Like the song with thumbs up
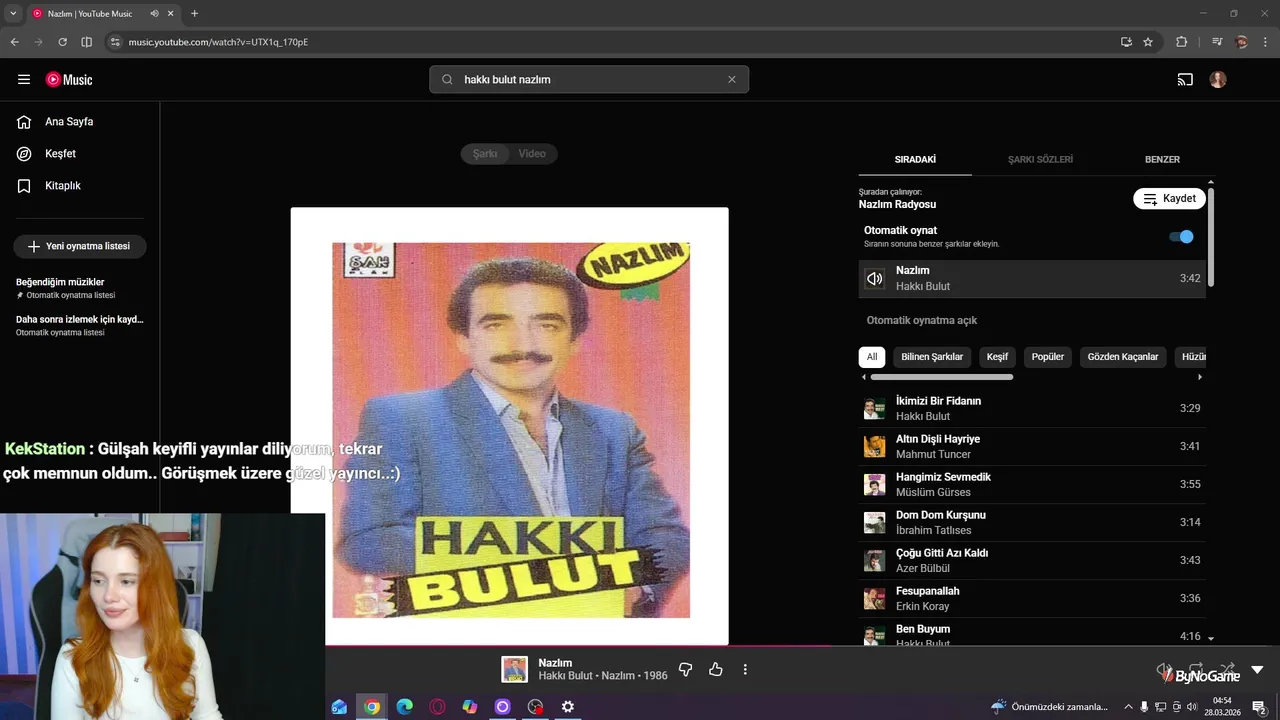 point(716,670)
